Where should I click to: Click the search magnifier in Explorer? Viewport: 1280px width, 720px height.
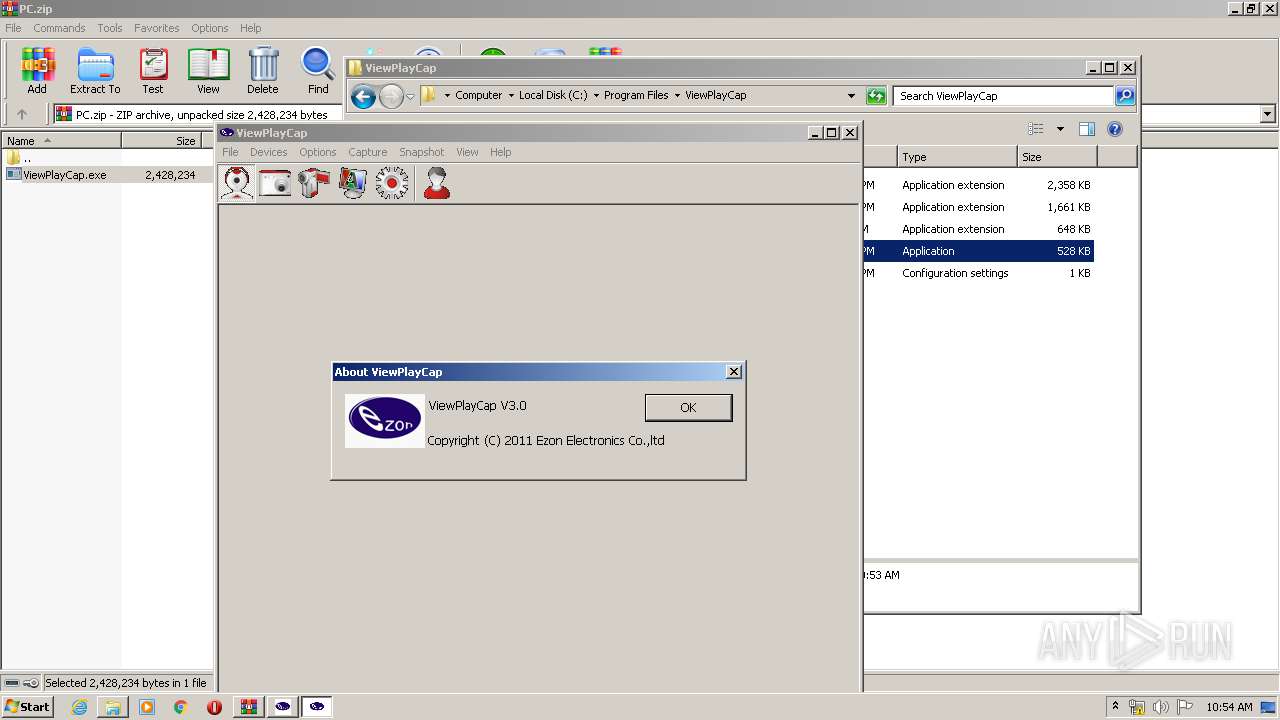pos(1125,96)
